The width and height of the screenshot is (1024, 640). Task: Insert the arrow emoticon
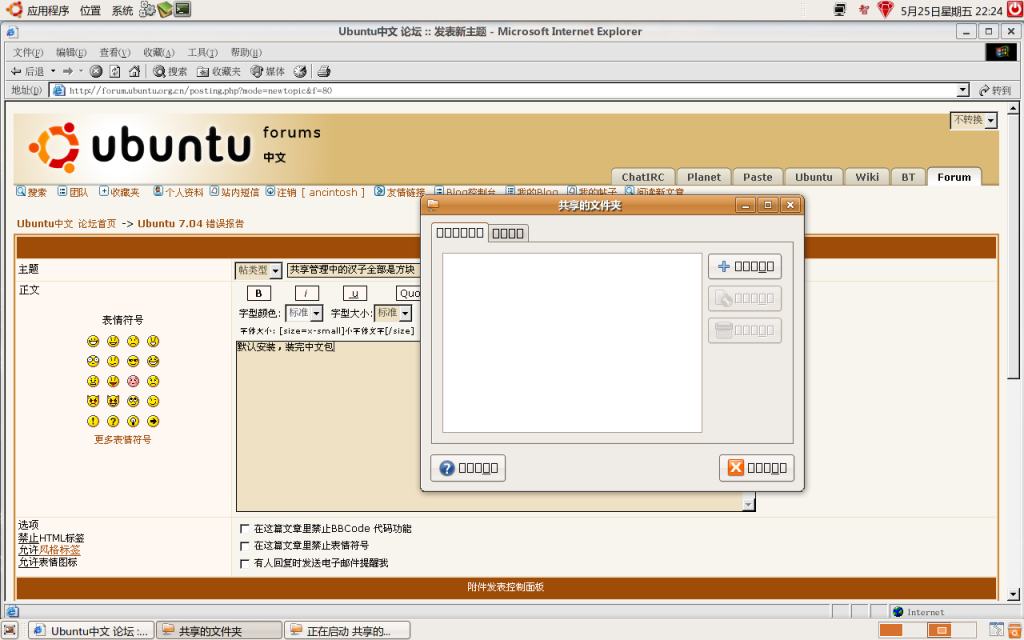click(153, 421)
